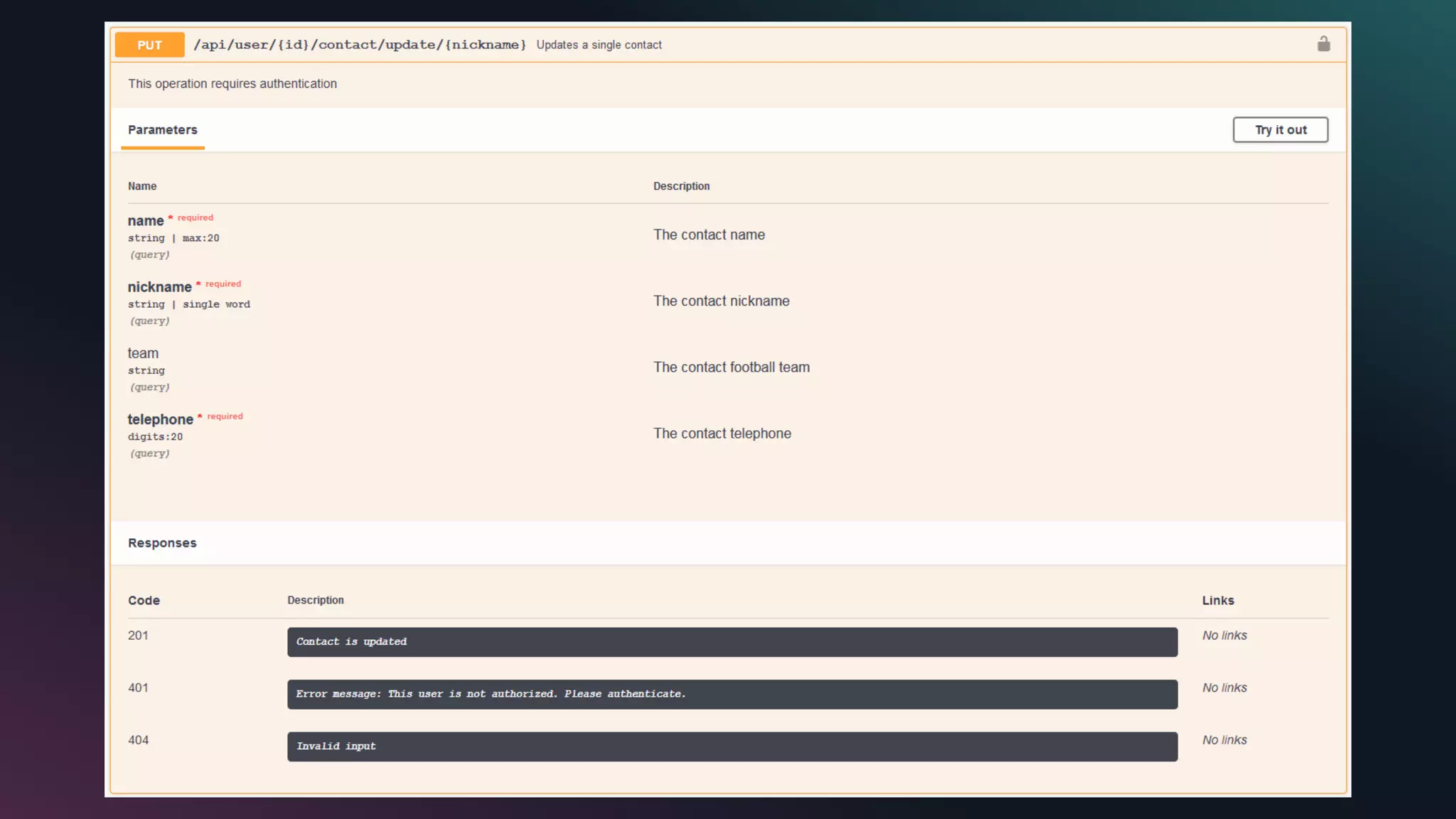Click the orange PUT method badge

coord(149,45)
